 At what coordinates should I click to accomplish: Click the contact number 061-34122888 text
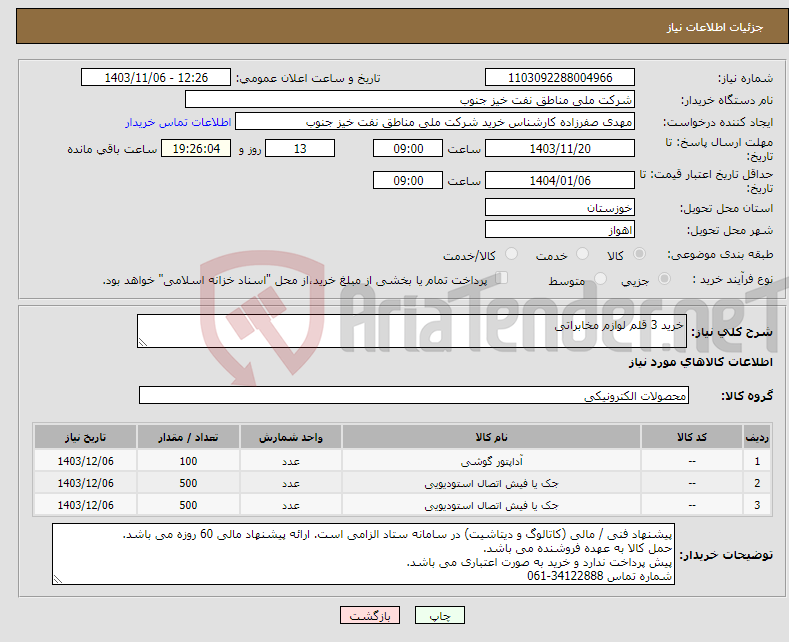(x=565, y=576)
